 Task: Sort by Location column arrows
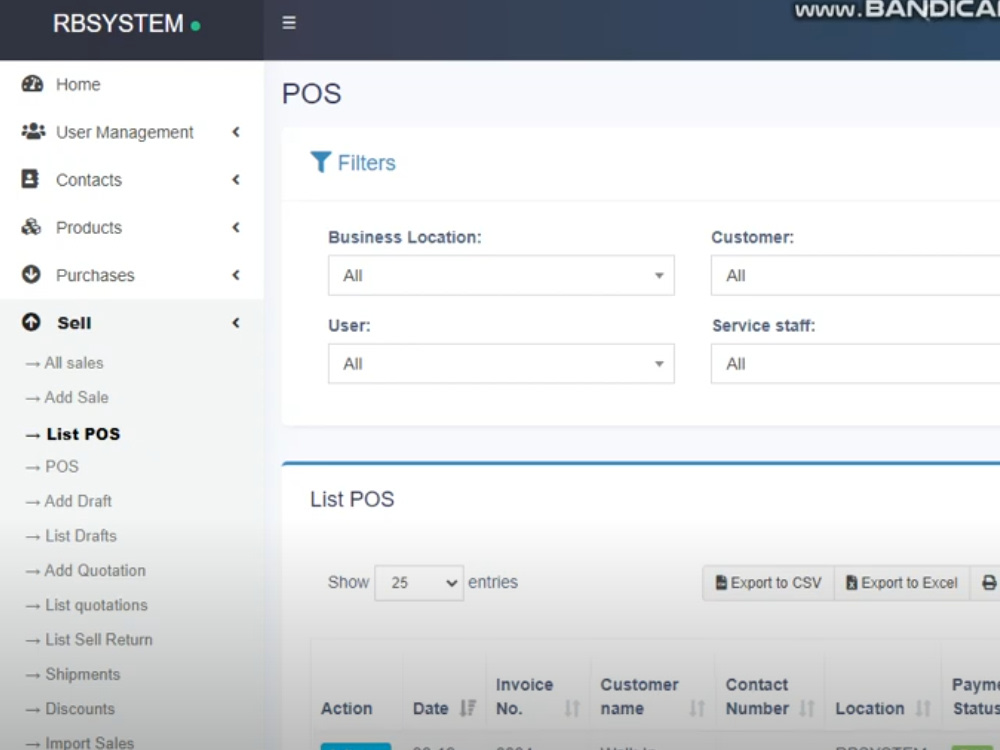click(923, 708)
